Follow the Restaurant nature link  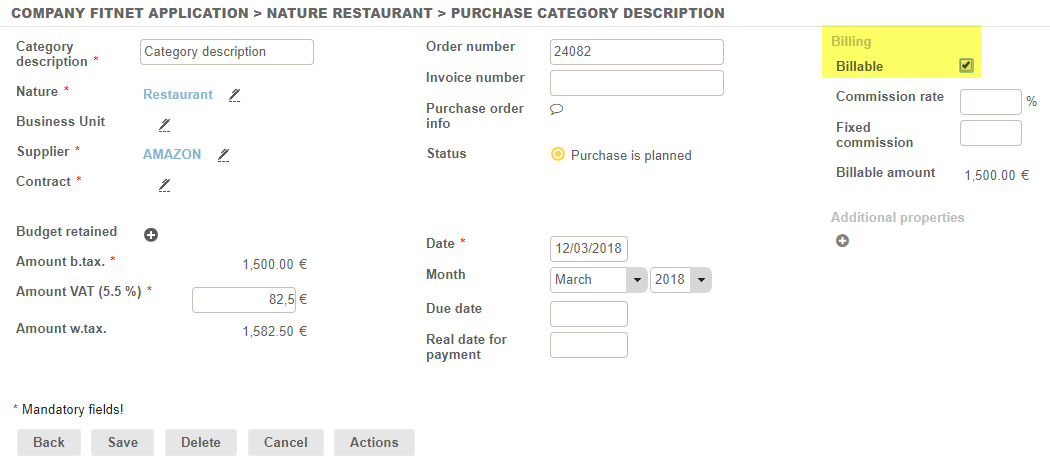click(x=178, y=95)
